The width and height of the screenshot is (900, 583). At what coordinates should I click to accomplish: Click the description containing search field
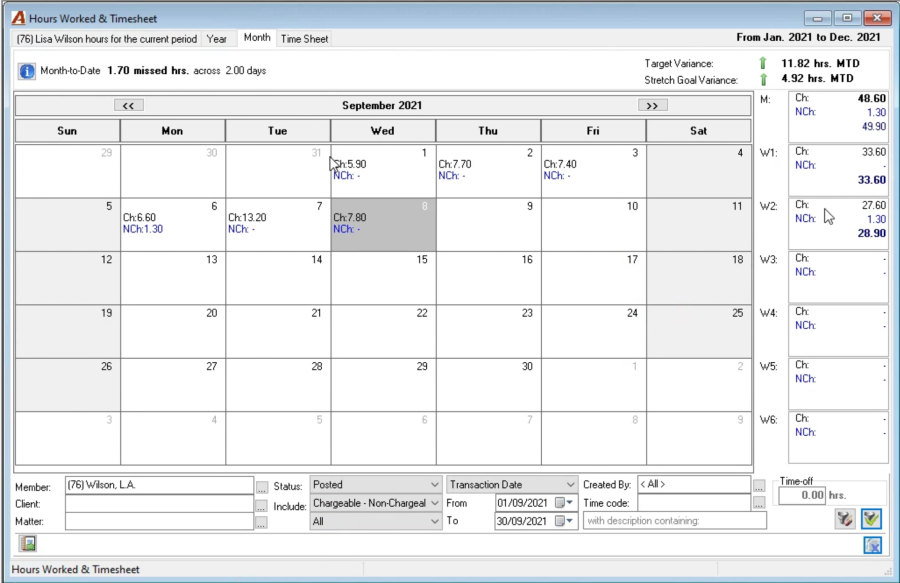pyautogui.click(x=674, y=521)
